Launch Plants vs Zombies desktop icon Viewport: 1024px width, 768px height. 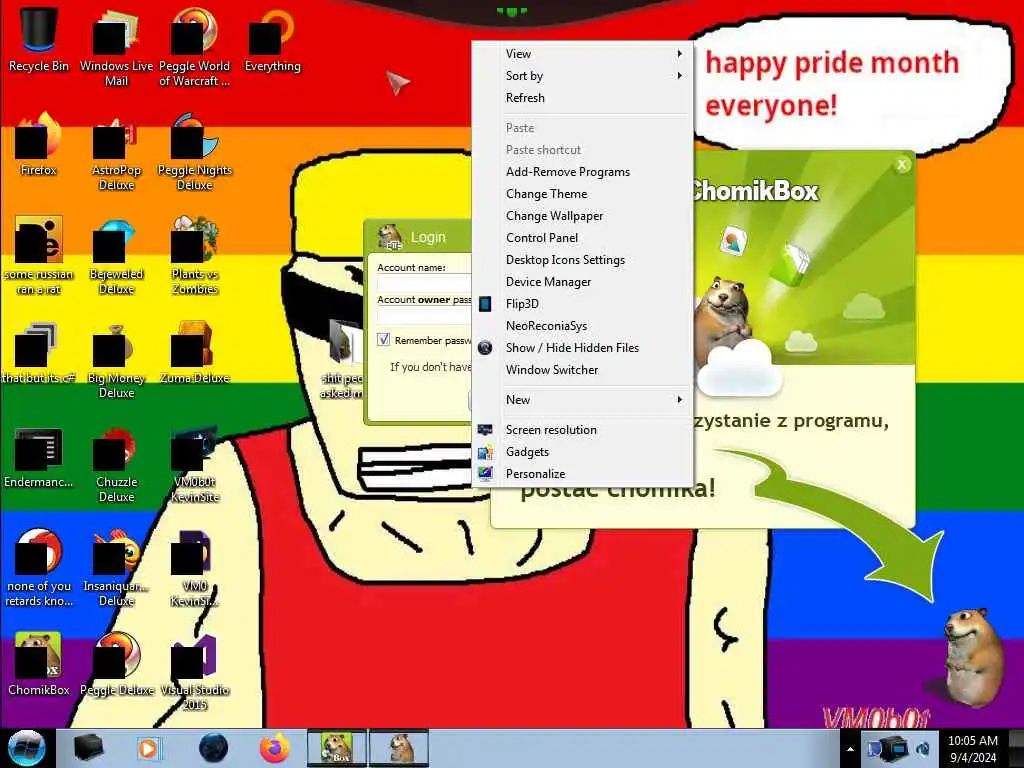click(194, 255)
